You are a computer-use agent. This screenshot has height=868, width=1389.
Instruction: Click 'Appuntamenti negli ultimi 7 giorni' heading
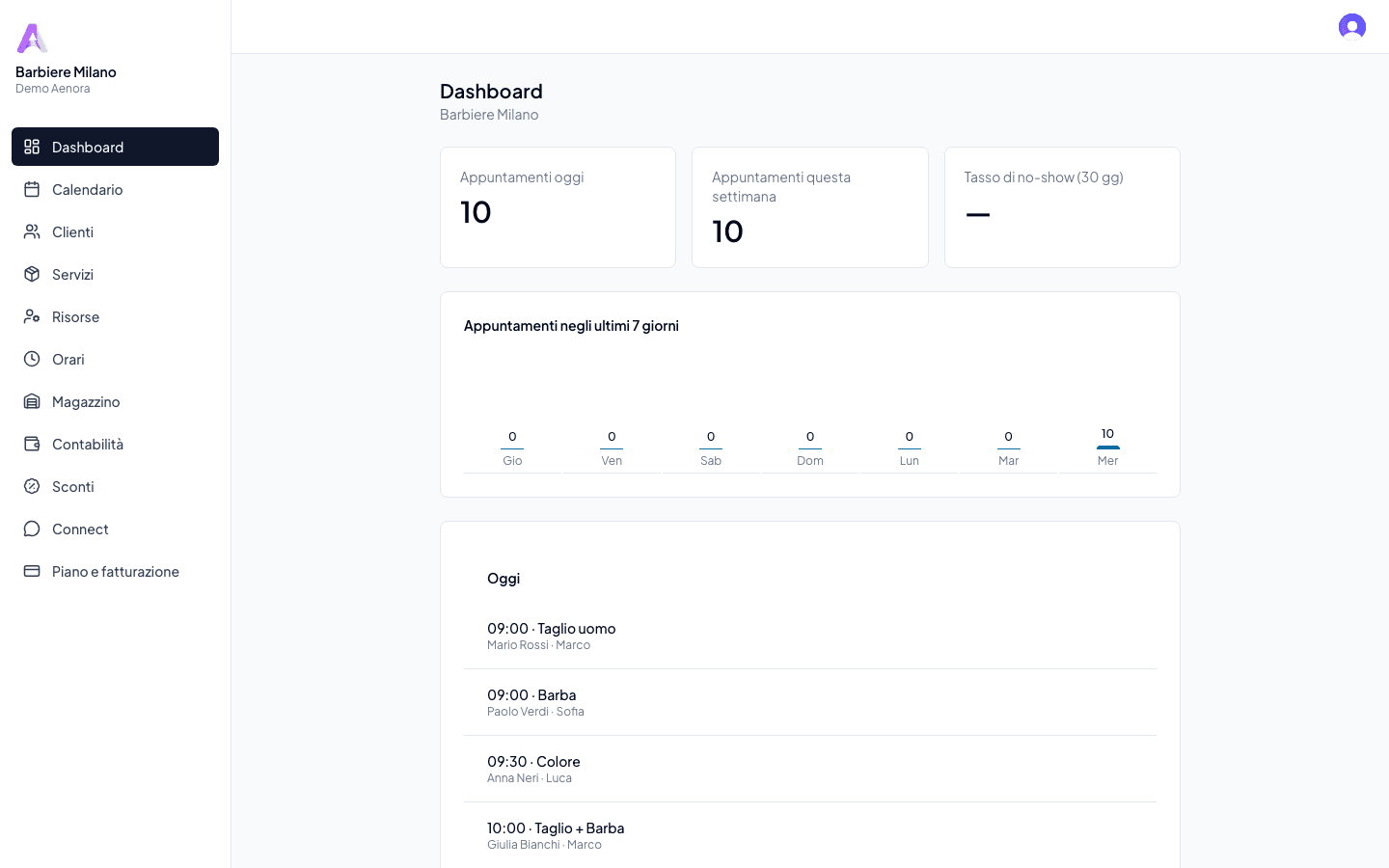(x=571, y=326)
